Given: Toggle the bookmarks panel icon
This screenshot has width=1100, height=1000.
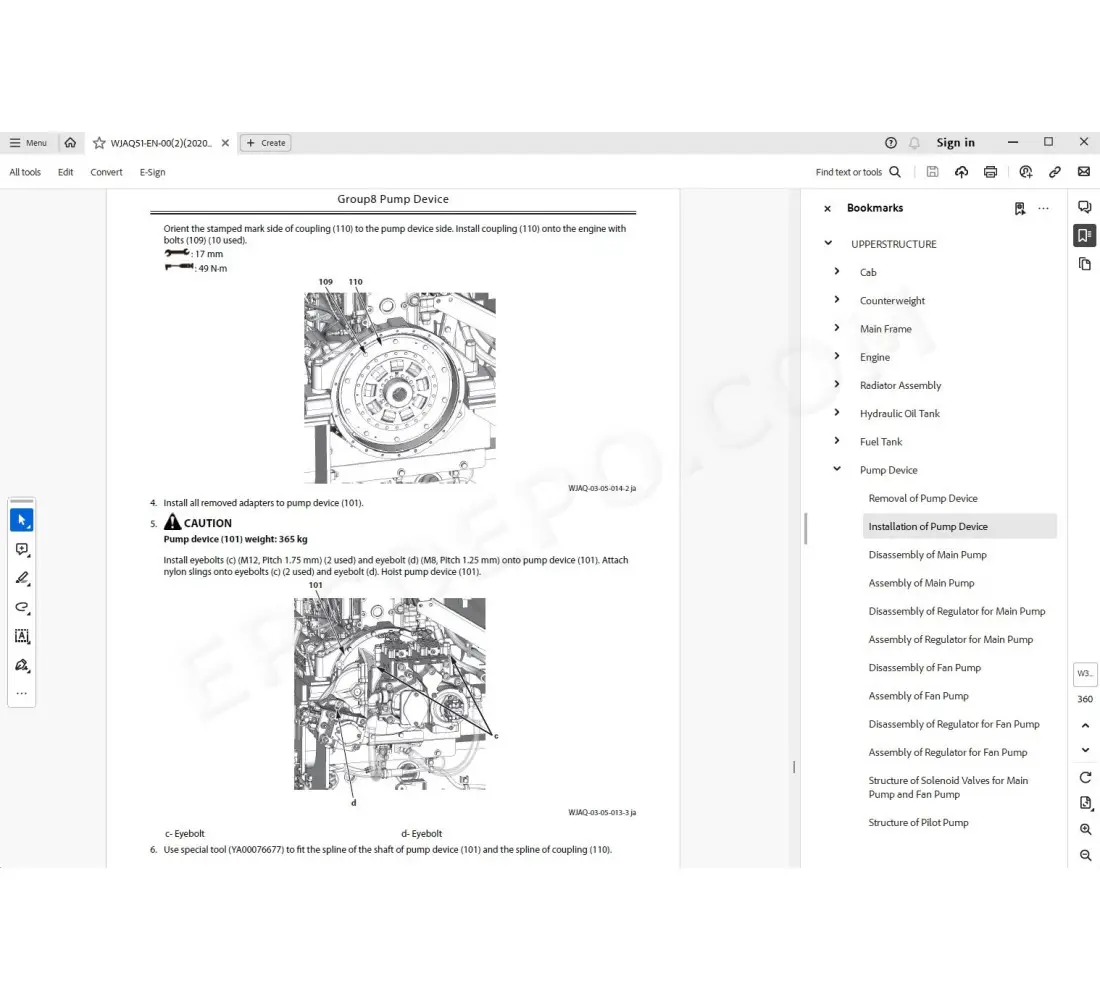Looking at the screenshot, I should pyautogui.click(x=1085, y=235).
